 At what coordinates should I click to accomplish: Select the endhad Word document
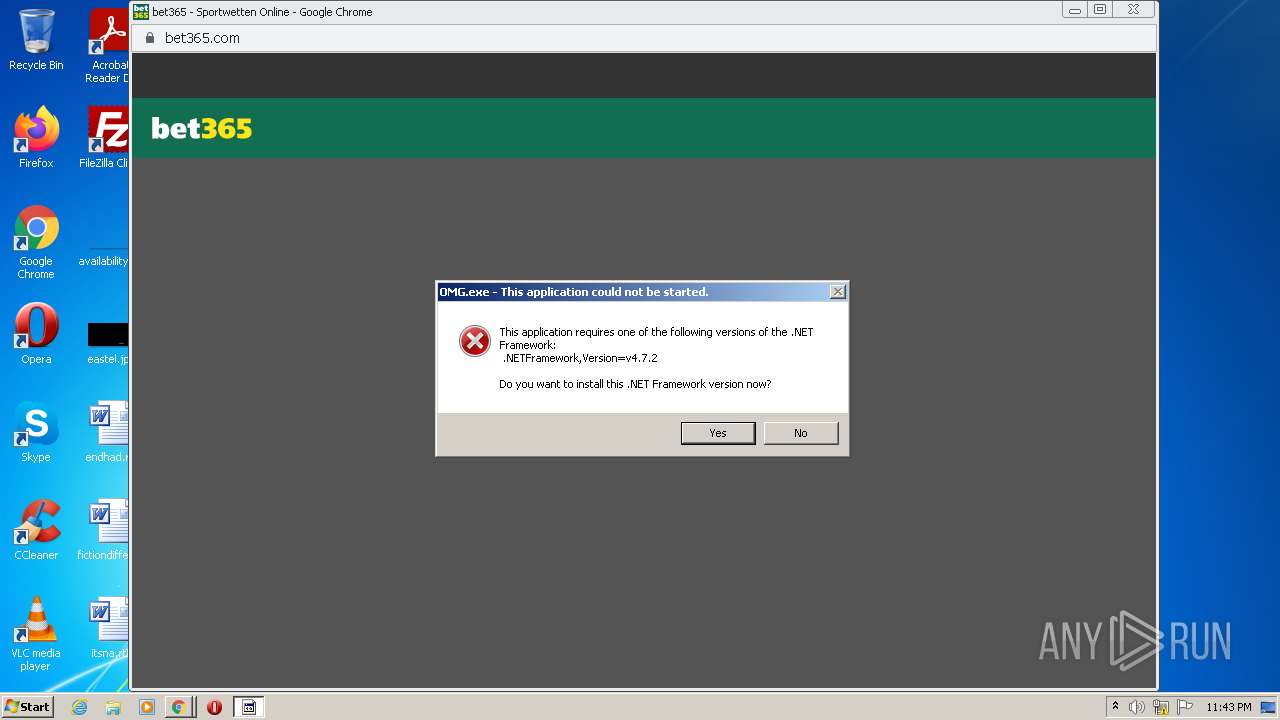[x=108, y=432]
